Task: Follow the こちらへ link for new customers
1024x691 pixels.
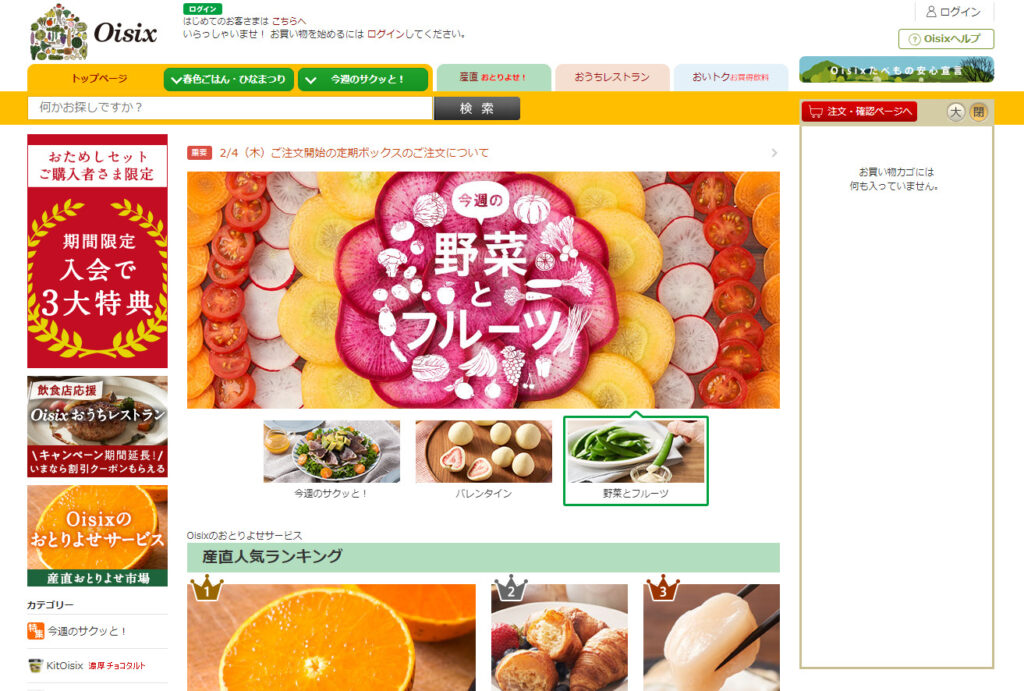Action: [288, 21]
